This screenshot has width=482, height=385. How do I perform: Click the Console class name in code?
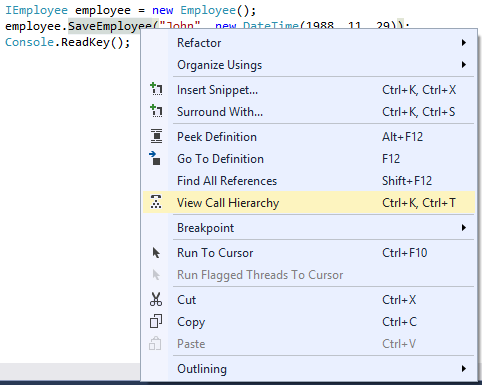29,42
